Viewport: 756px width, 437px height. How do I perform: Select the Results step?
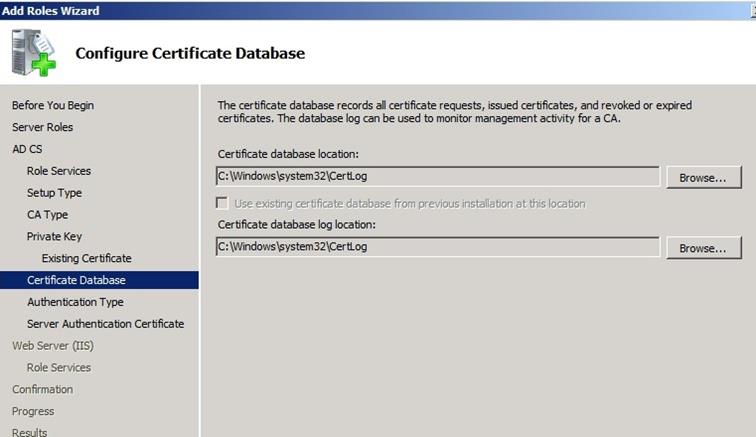pyautogui.click(x=29, y=432)
